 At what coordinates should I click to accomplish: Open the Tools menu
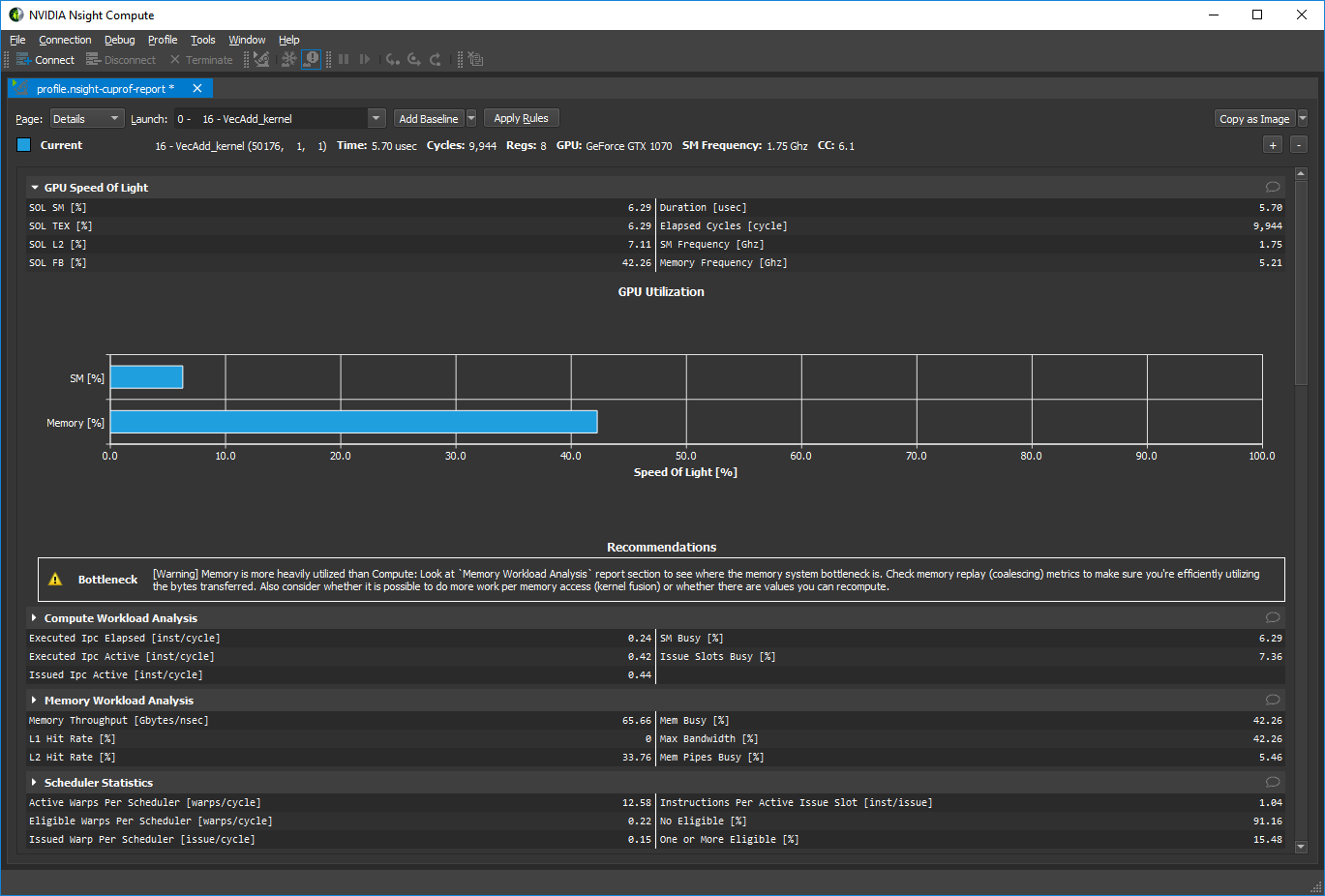click(x=203, y=40)
